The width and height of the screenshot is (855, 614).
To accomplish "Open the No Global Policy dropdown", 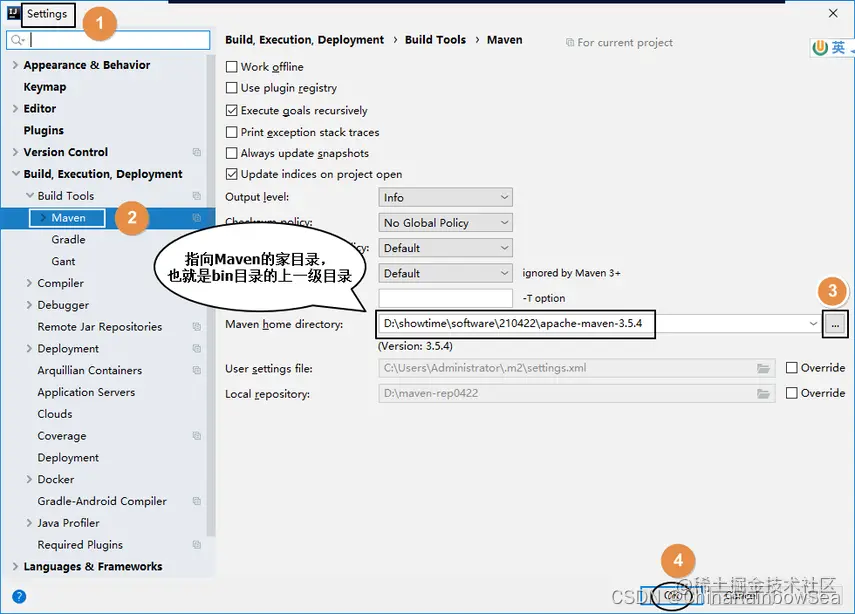I will tap(445, 222).
